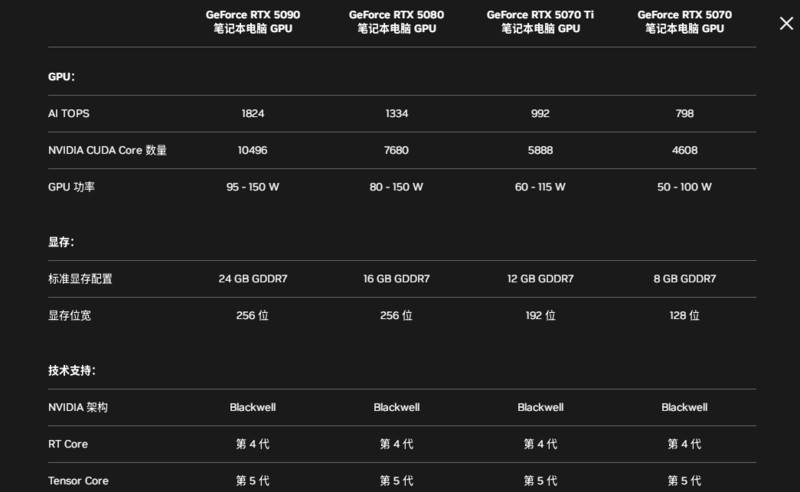Select the 192 位 memory width cell
This screenshot has width=800, height=492.
point(541,316)
